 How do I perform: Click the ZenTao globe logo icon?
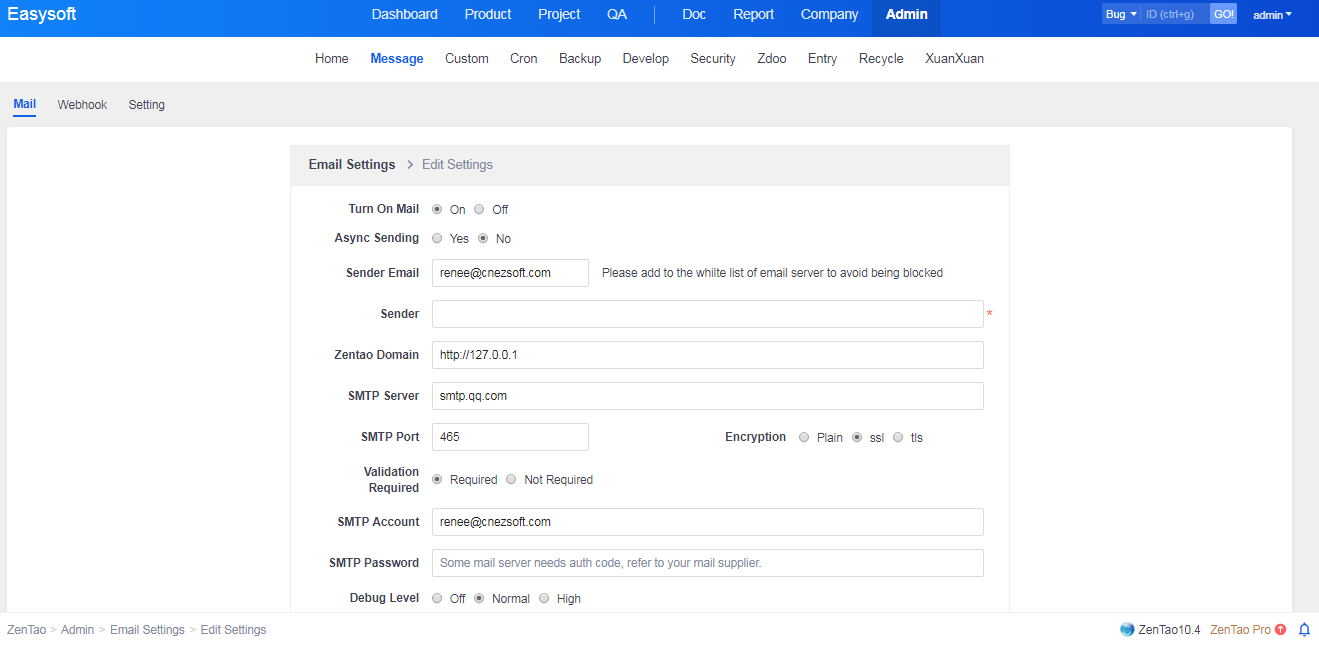[1127, 630]
